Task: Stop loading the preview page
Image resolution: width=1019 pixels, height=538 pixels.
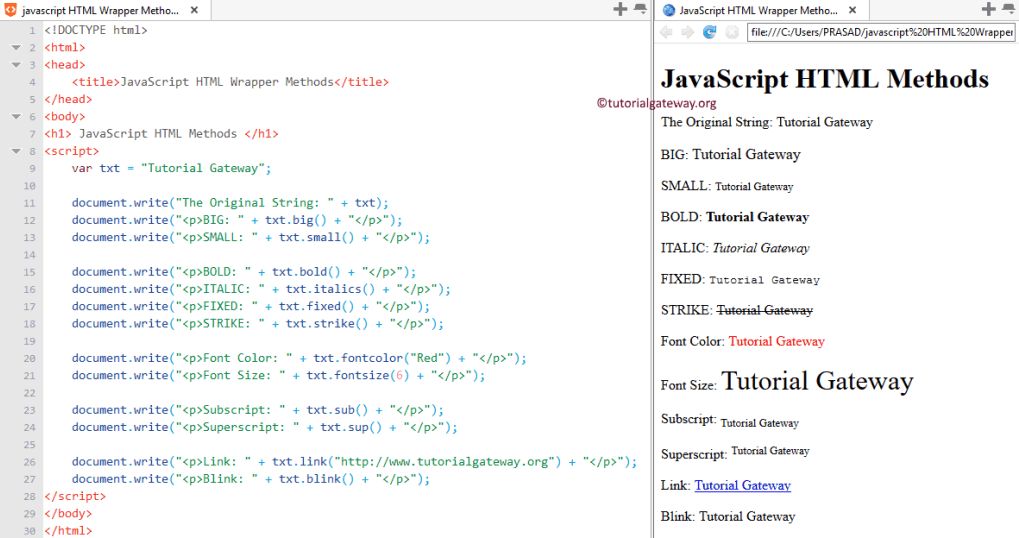Action: tap(732, 32)
